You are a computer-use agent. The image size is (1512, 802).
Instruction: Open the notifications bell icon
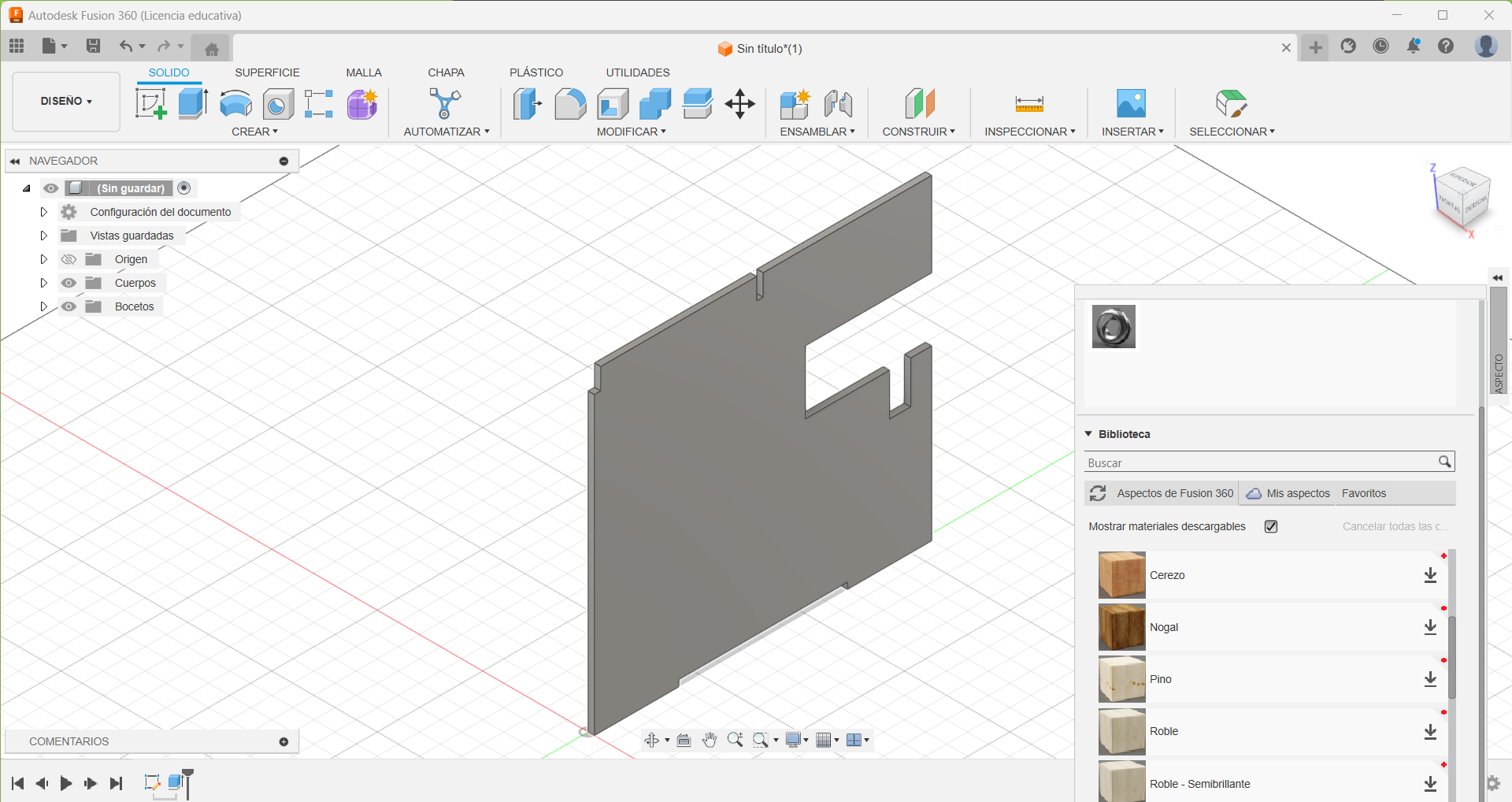tap(1414, 46)
